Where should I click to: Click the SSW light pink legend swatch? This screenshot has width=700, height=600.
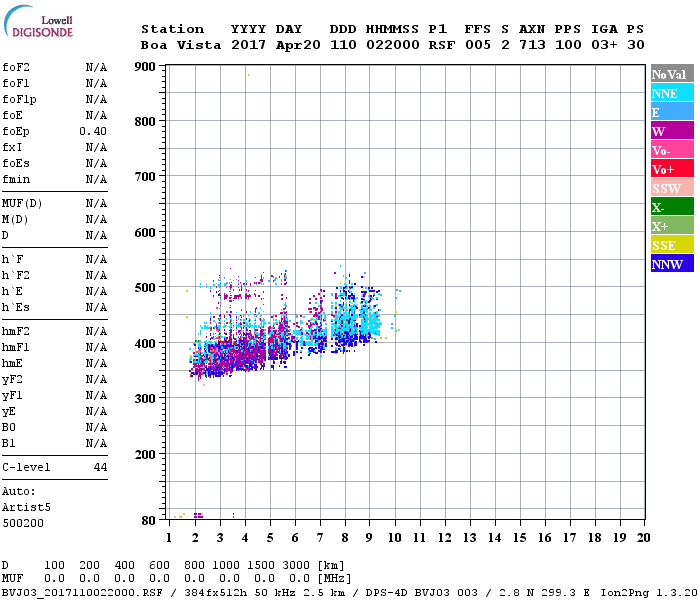(672, 188)
